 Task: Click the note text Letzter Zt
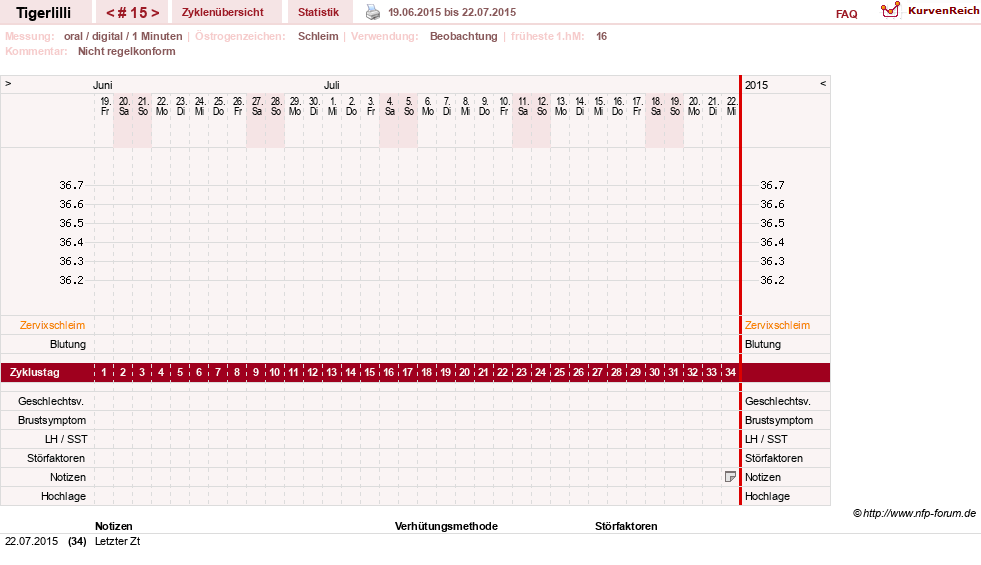[x=118, y=541]
